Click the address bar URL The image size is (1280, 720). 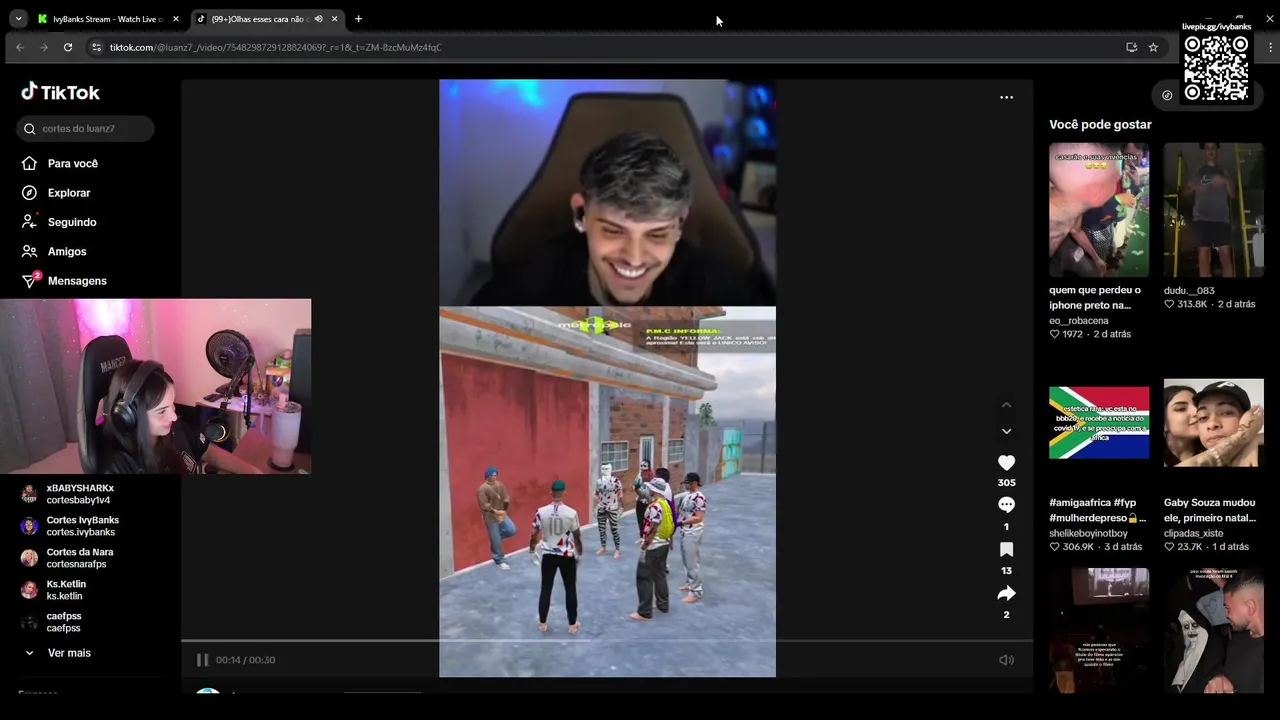coord(275,47)
